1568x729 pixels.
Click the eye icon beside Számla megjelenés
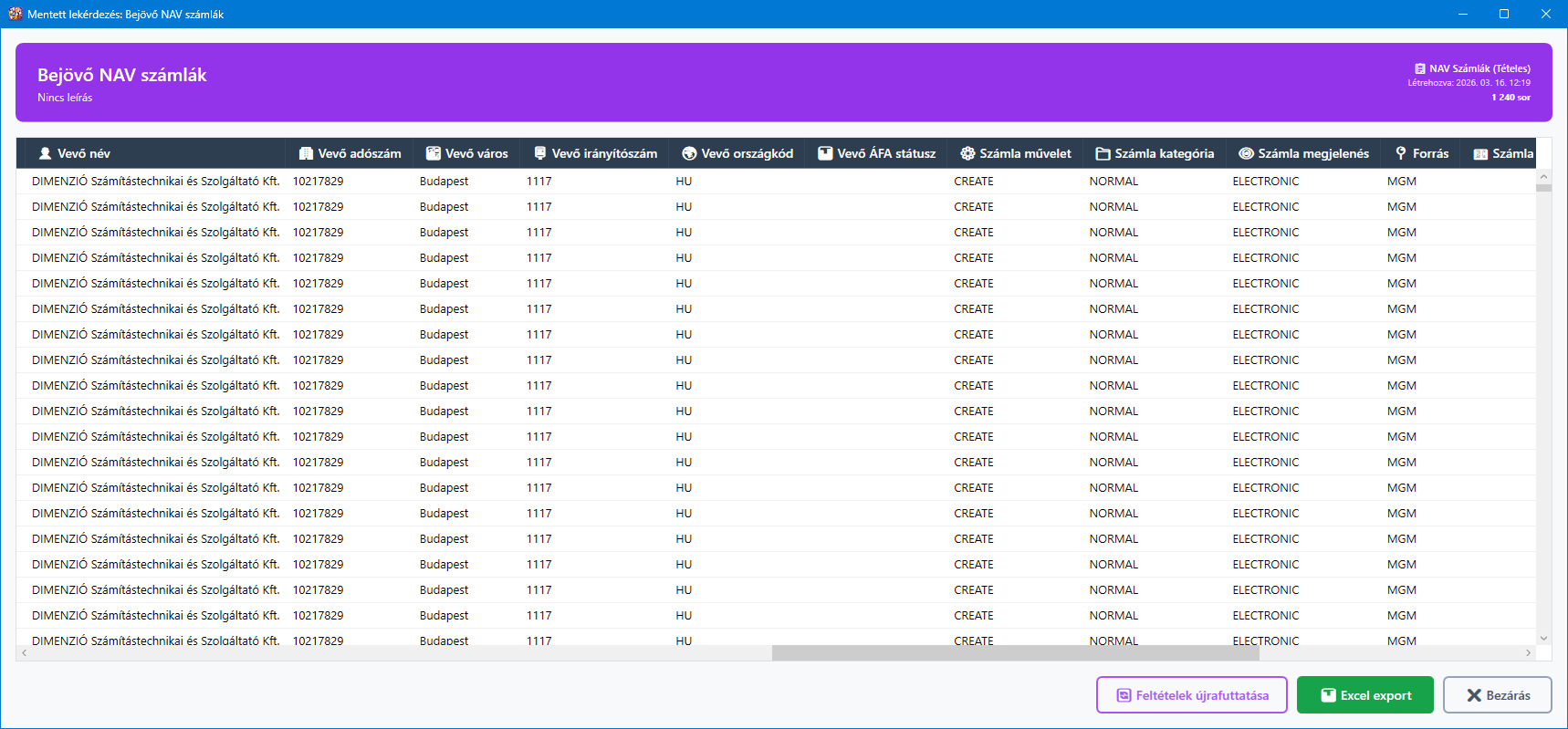[x=1246, y=153]
